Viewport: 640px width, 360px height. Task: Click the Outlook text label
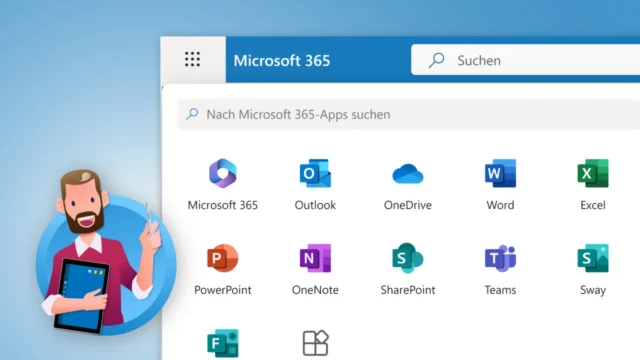315,205
